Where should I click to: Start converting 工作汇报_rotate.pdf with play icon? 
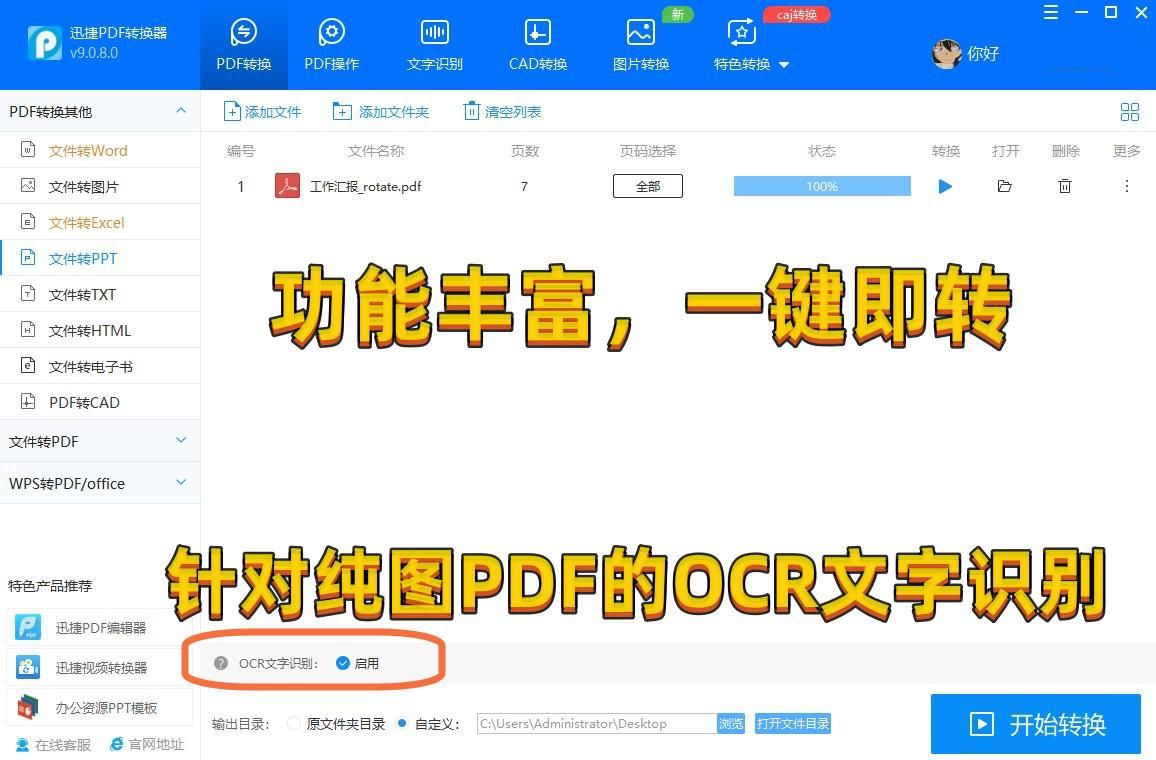945,186
